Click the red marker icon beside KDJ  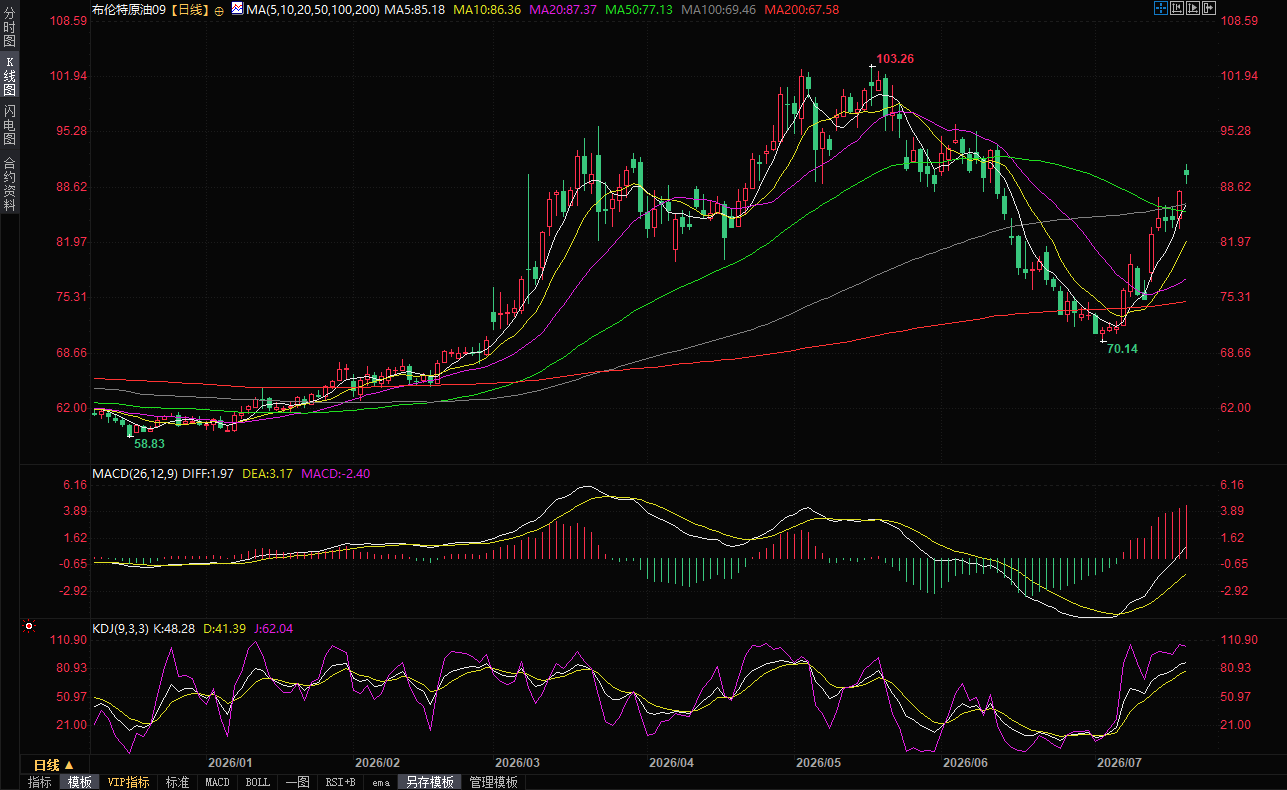29,628
